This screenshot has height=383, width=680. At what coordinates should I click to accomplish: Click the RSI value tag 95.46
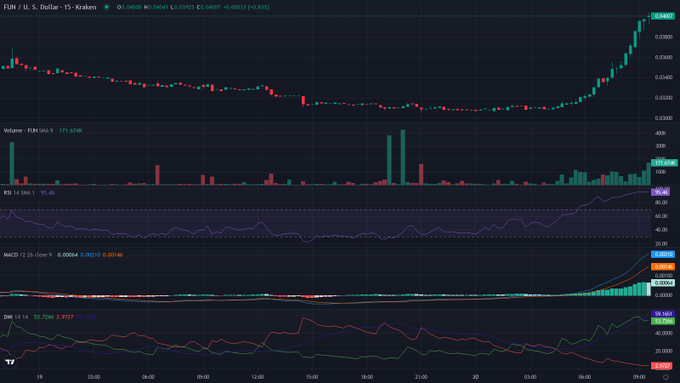(x=660, y=192)
